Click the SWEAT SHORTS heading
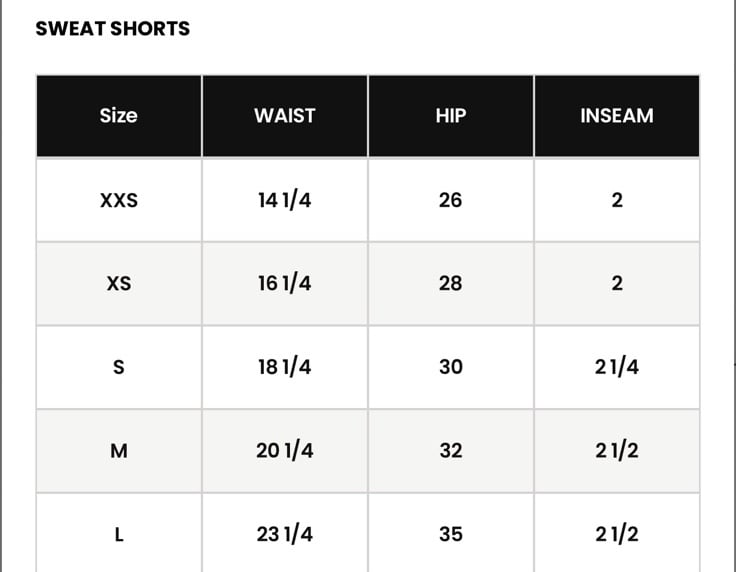The image size is (736, 572). 113,29
